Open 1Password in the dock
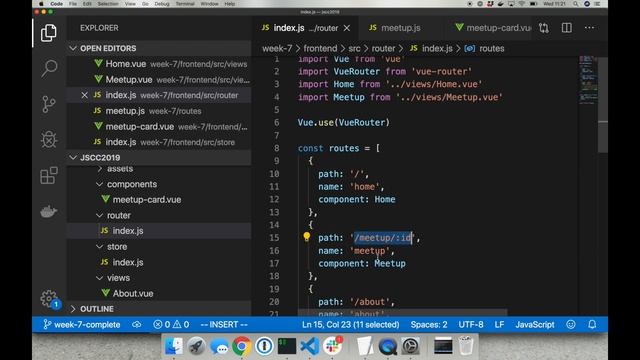This screenshot has height=360, width=640. pos(264,346)
